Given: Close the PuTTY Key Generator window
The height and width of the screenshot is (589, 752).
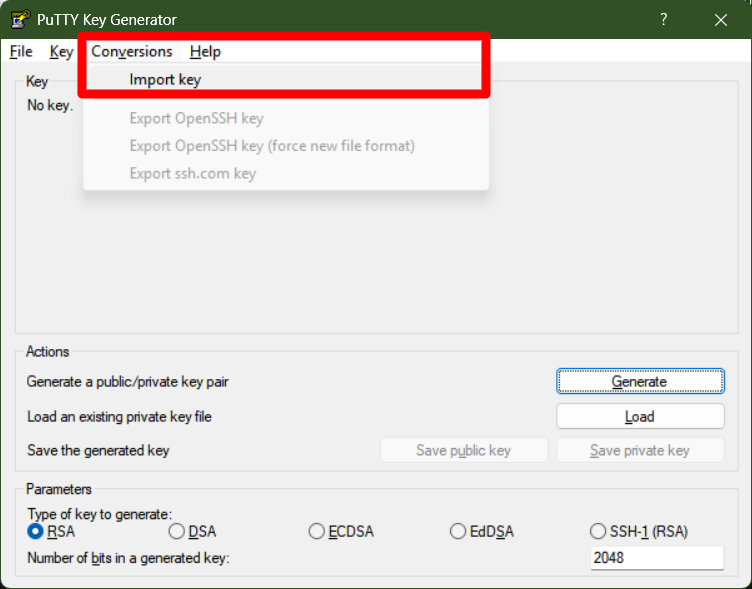Looking at the screenshot, I should coord(721,20).
